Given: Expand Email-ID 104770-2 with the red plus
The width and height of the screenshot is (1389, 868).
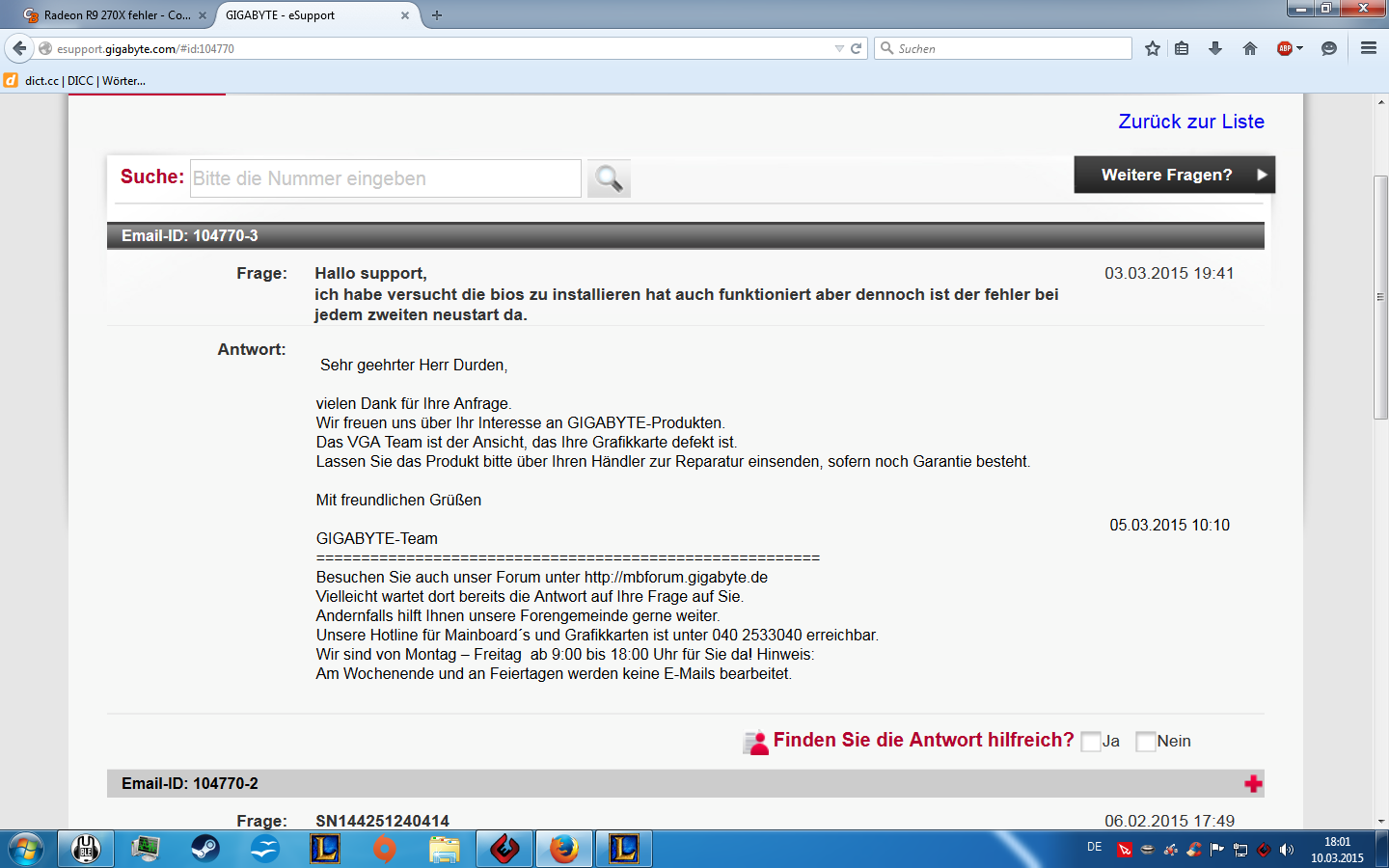Looking at the screenshot, I should click(x=1253, y=784).
